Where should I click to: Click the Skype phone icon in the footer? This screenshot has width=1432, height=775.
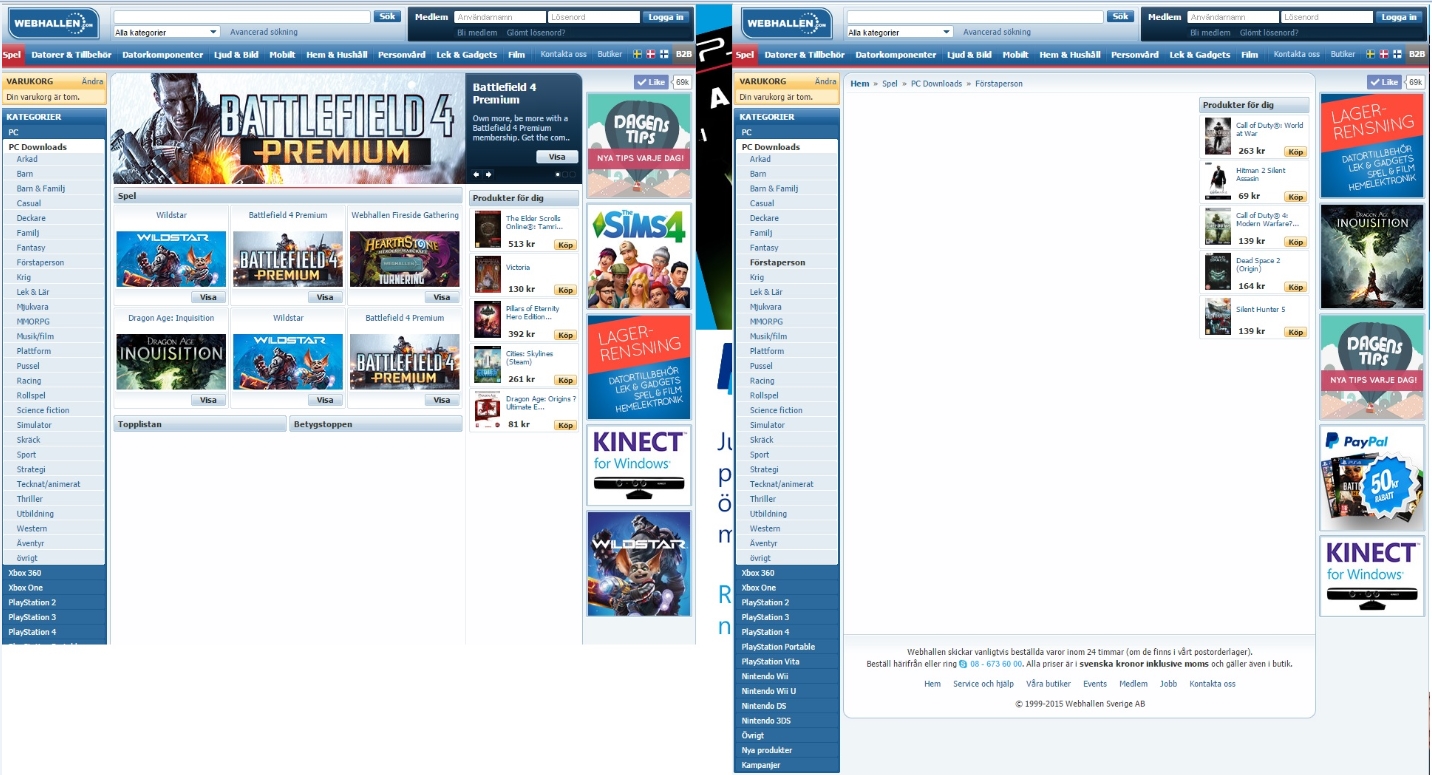click(963, 664)
